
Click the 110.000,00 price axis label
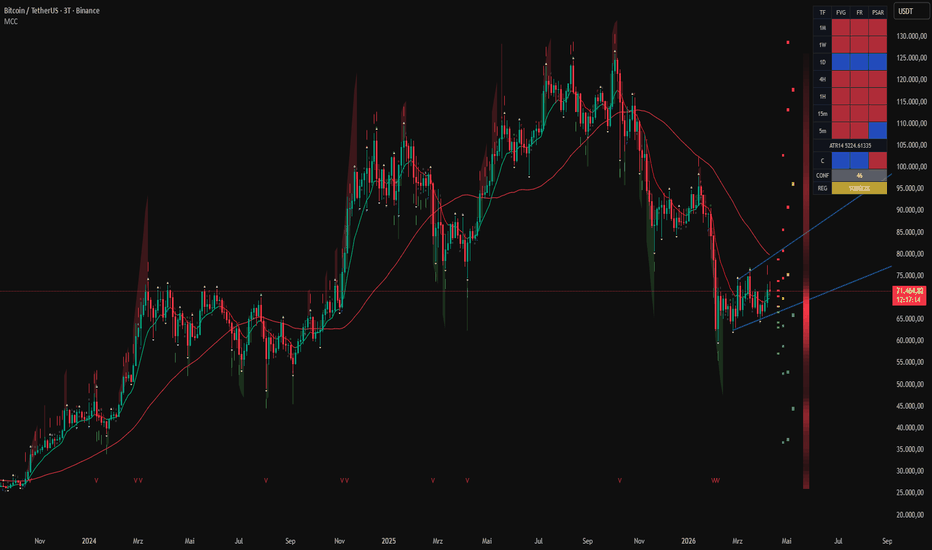click(910, 124)
